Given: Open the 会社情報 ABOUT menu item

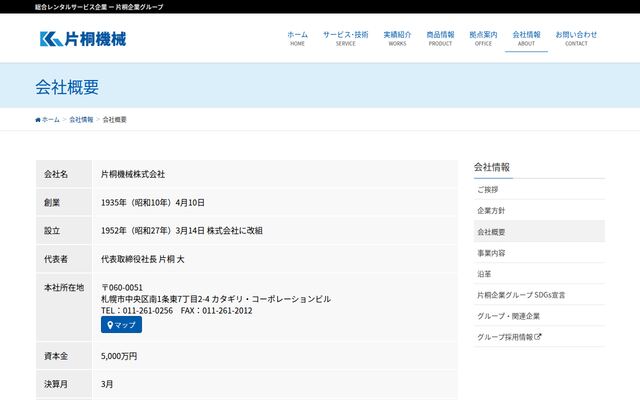Looking at the screenshot, I should [x=526, y=38].
